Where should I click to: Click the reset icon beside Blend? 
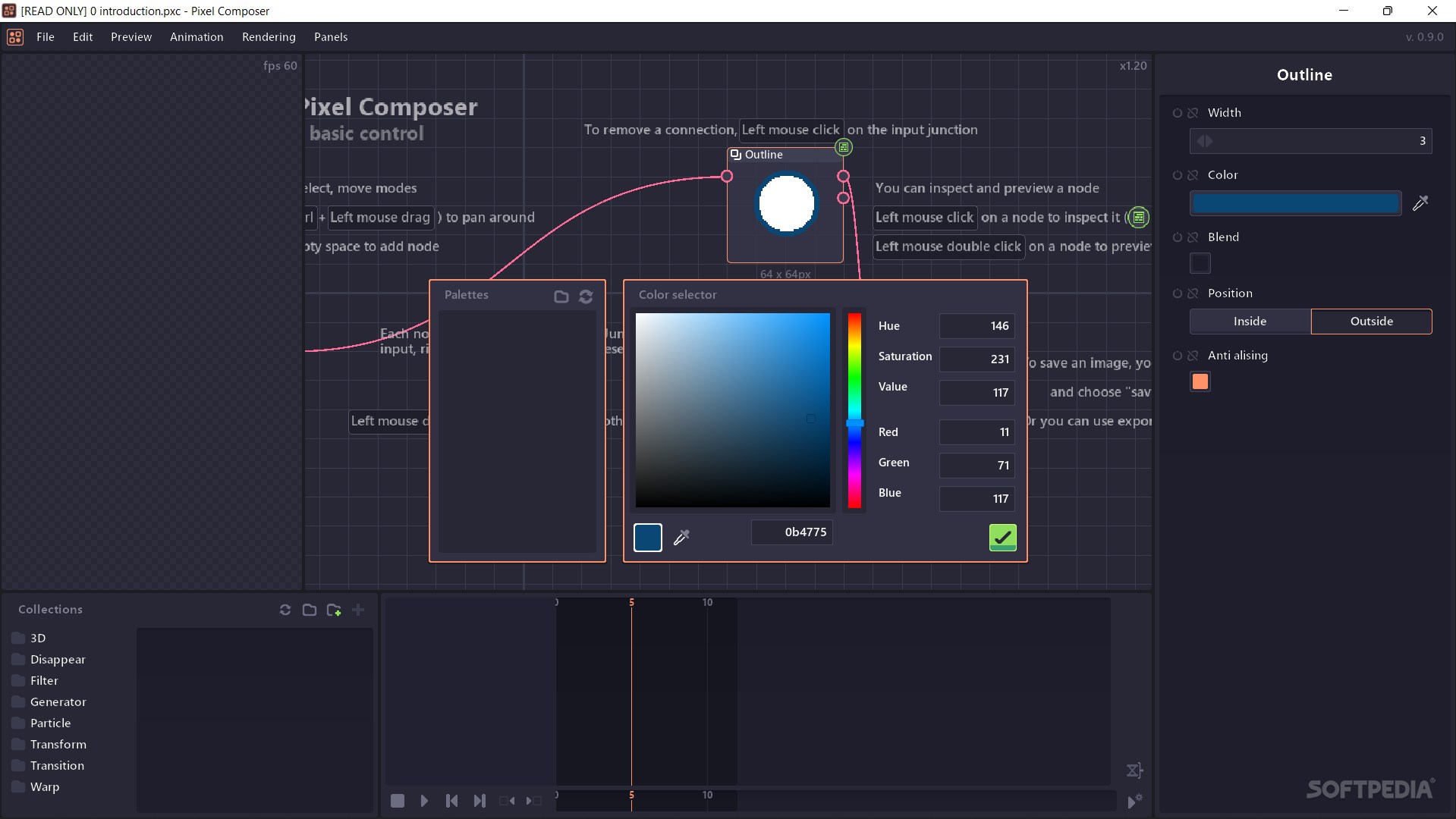click(1178, 237)
